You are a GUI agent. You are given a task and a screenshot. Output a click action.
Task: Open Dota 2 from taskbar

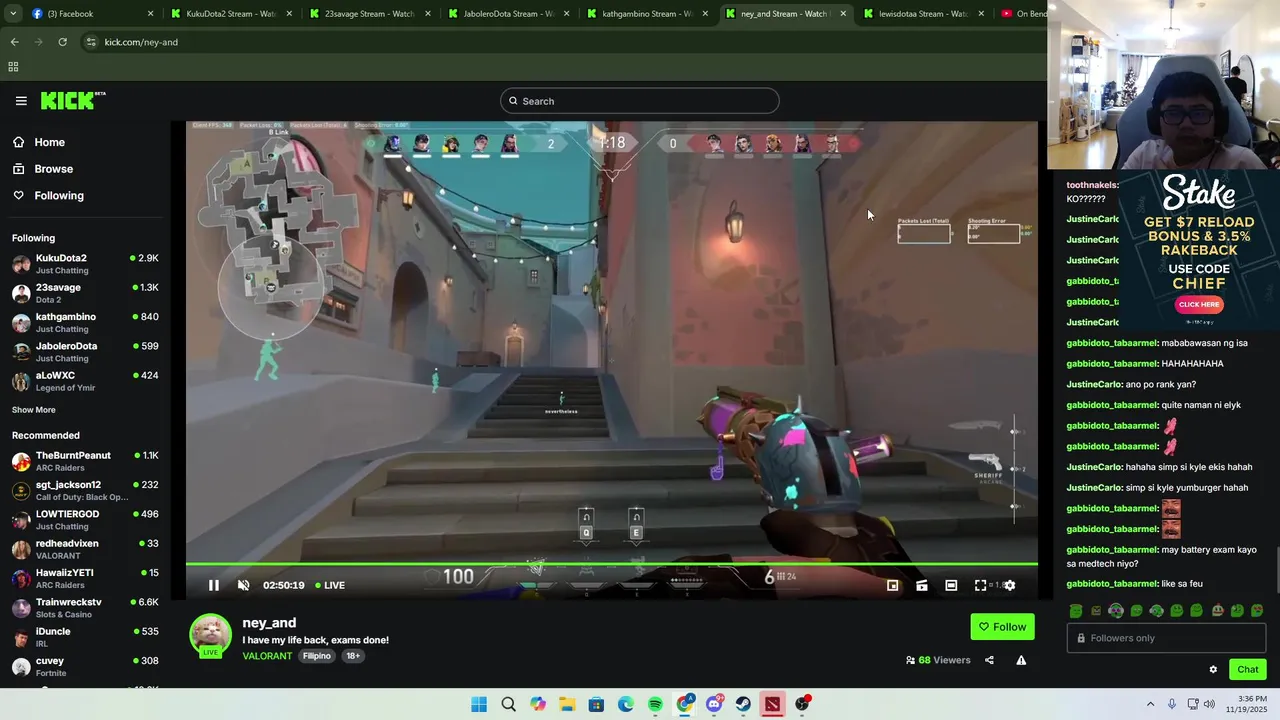click(772, 704)
